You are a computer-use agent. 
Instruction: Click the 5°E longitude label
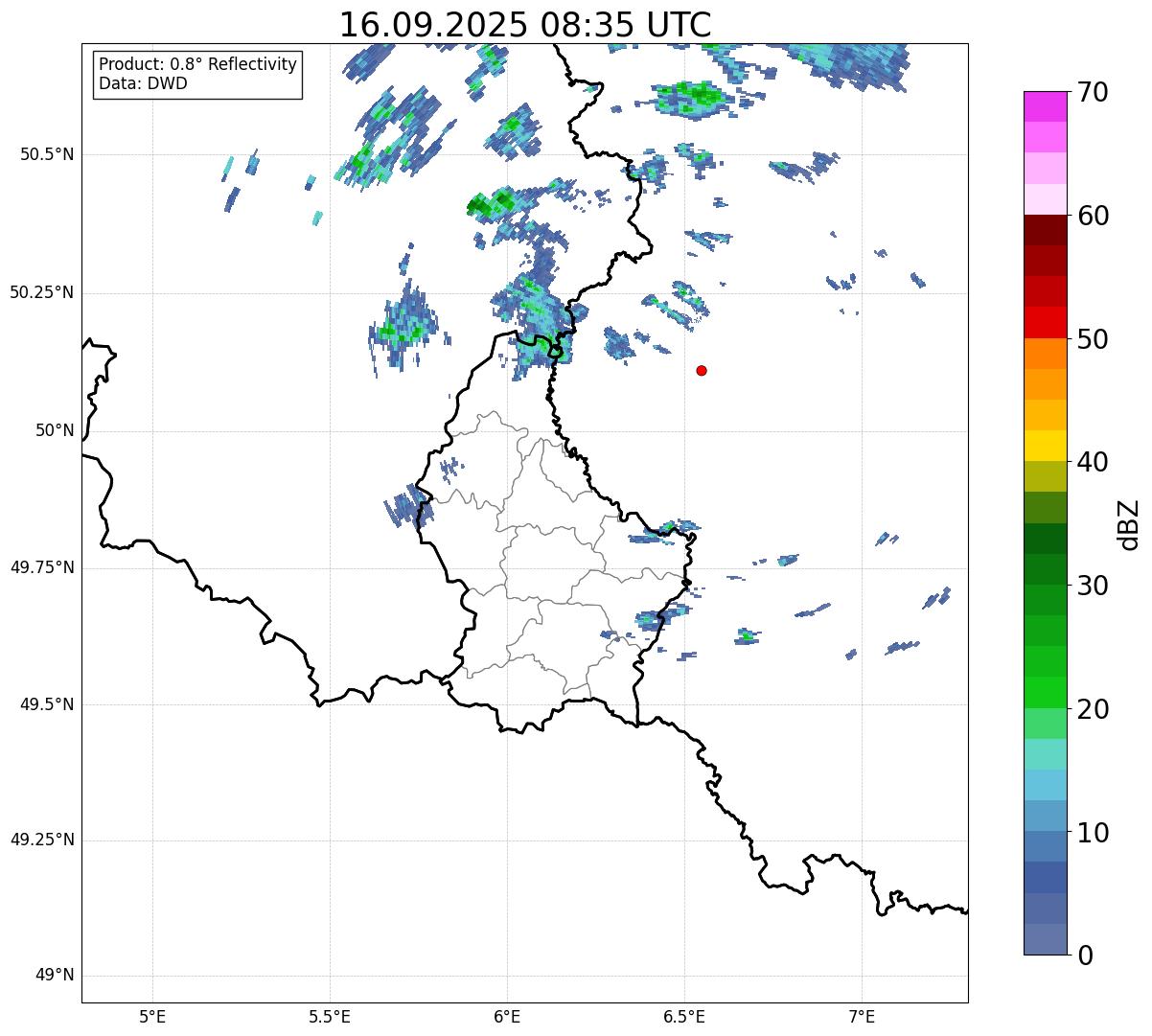coord(152,1016)
